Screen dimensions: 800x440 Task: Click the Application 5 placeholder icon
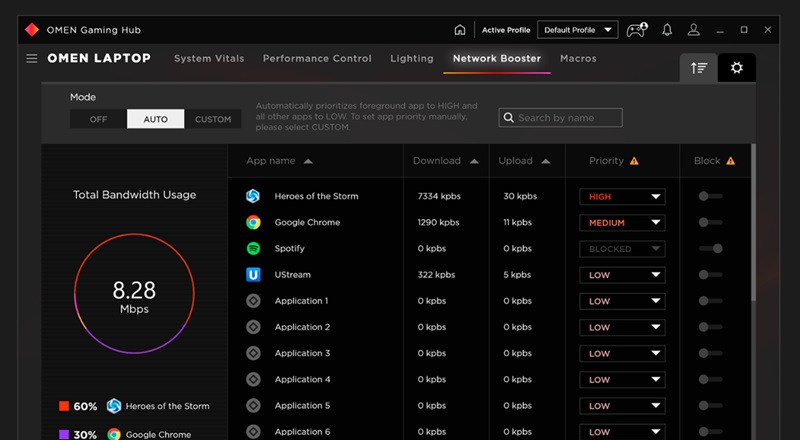(253, 405)
